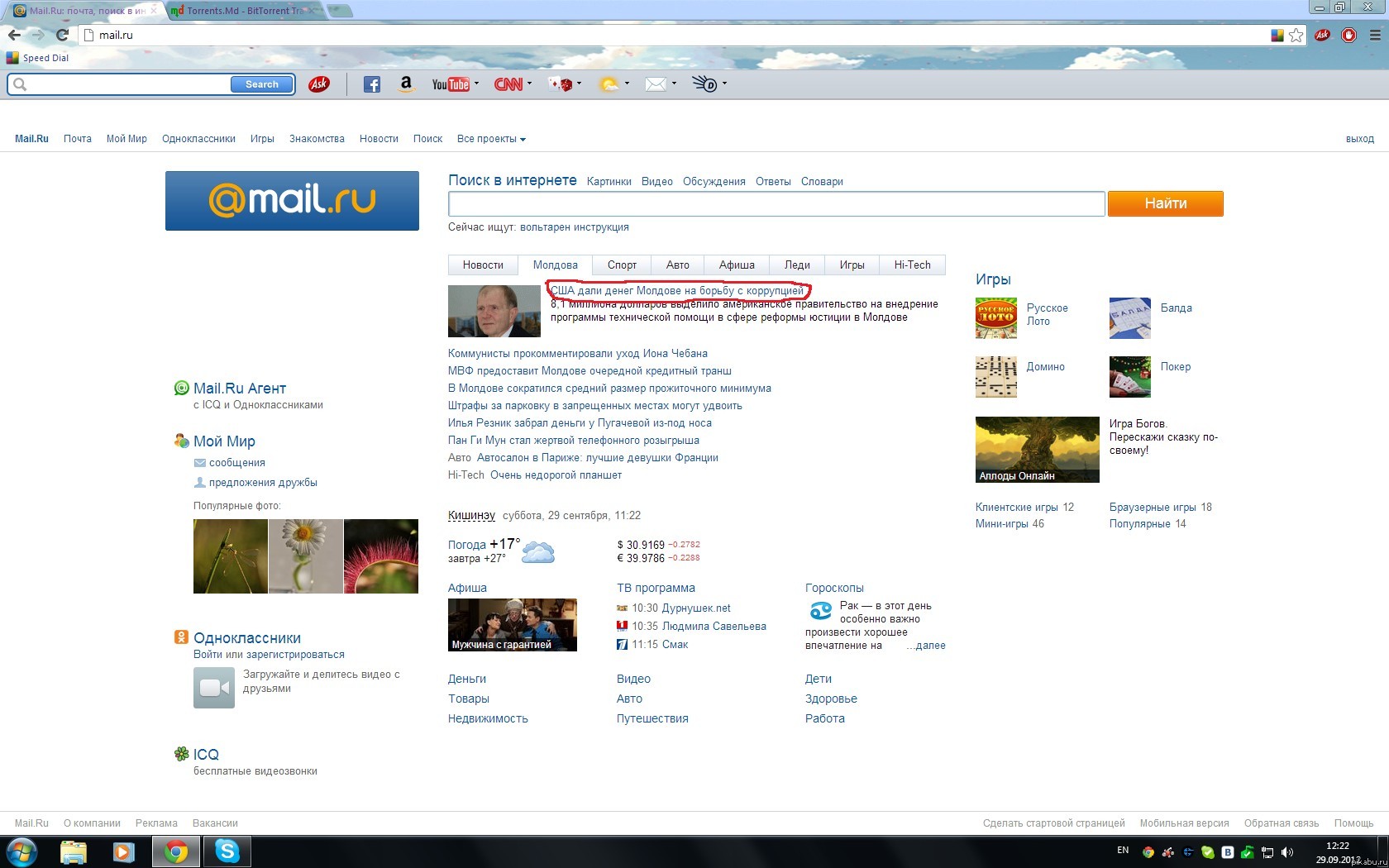This screenshot has width=1389, height=868.
Task: Click the Odnoklassniki video camera icon
Action: [214, 688]
